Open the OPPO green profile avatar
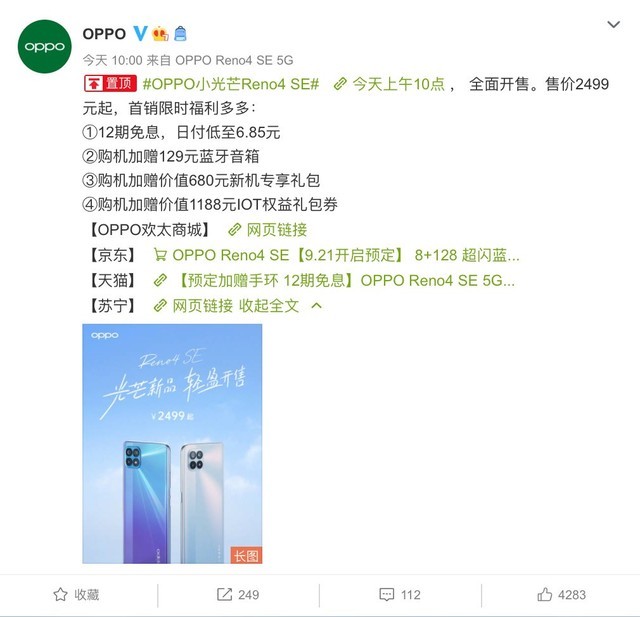Image resolution: width=640 pixels, height=617 pixels. 44,46
